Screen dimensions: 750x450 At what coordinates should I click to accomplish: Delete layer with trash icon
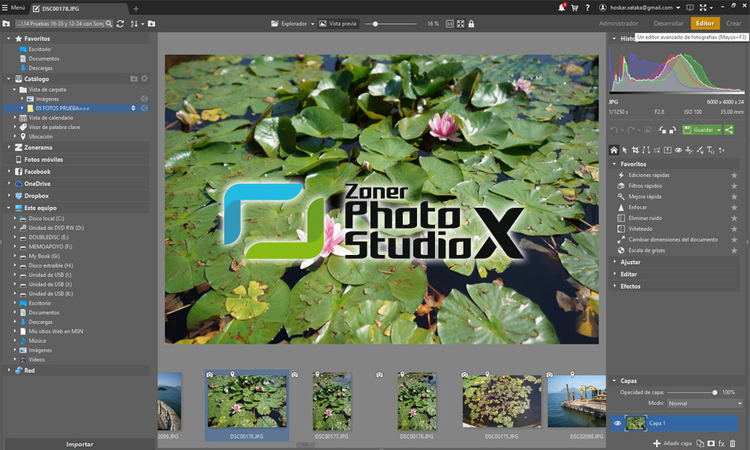pyautogui.click(x=732, y=443)
